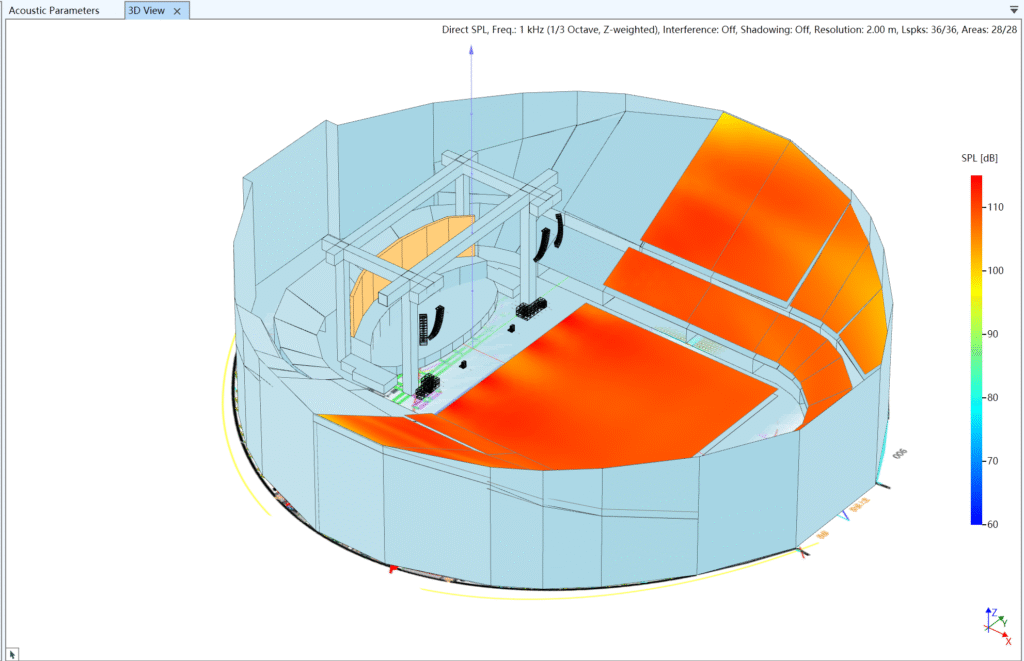1024x661 pixels.
Task: Click the pointer mode icon in bottom-left corner
Action: click(x=12, y=653)
